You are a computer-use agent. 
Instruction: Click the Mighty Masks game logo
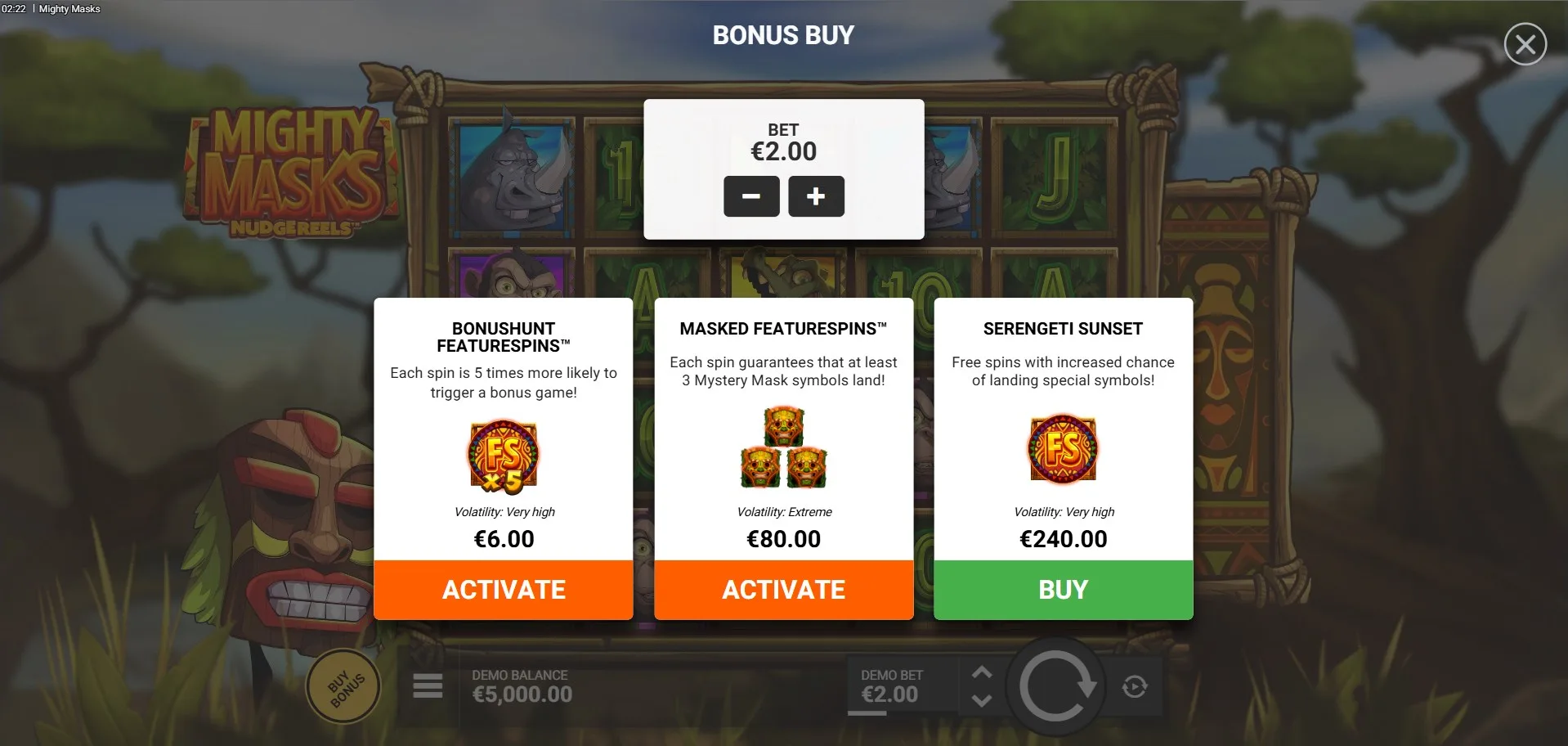pyautogui.click(x=290, y=173)
